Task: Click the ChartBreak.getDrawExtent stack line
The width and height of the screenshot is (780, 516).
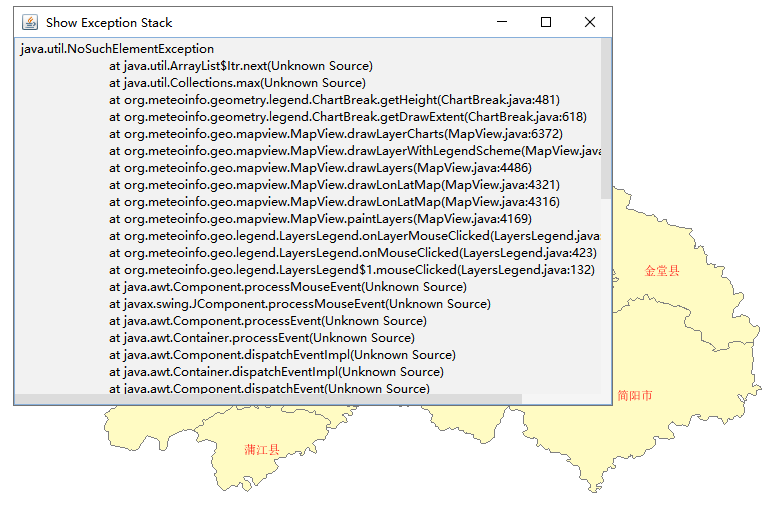Action: [348, 117]
